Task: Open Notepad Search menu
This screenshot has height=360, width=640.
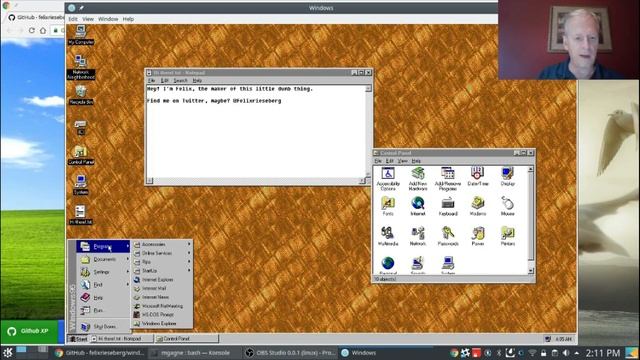Action: (180, 80)
